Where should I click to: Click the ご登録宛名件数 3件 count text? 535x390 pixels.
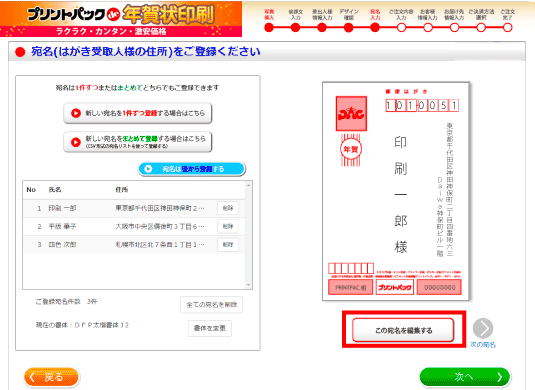67,302
